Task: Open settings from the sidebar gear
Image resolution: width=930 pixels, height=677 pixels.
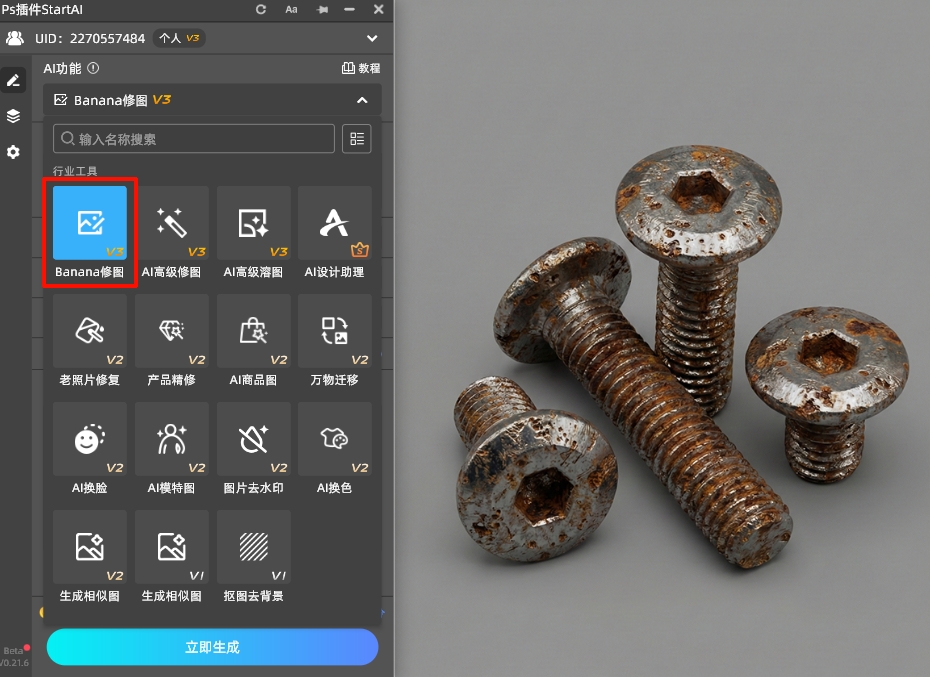Action: pyautogui.click(x=13, y=152)
